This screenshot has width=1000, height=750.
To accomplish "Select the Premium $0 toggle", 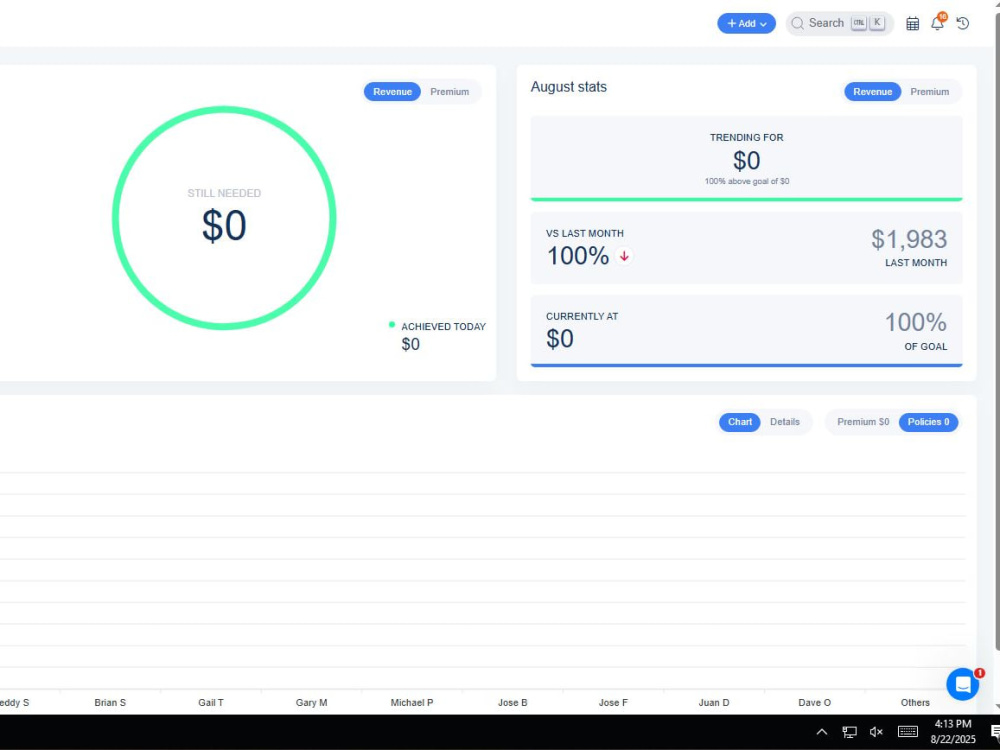I will point(863,422).
